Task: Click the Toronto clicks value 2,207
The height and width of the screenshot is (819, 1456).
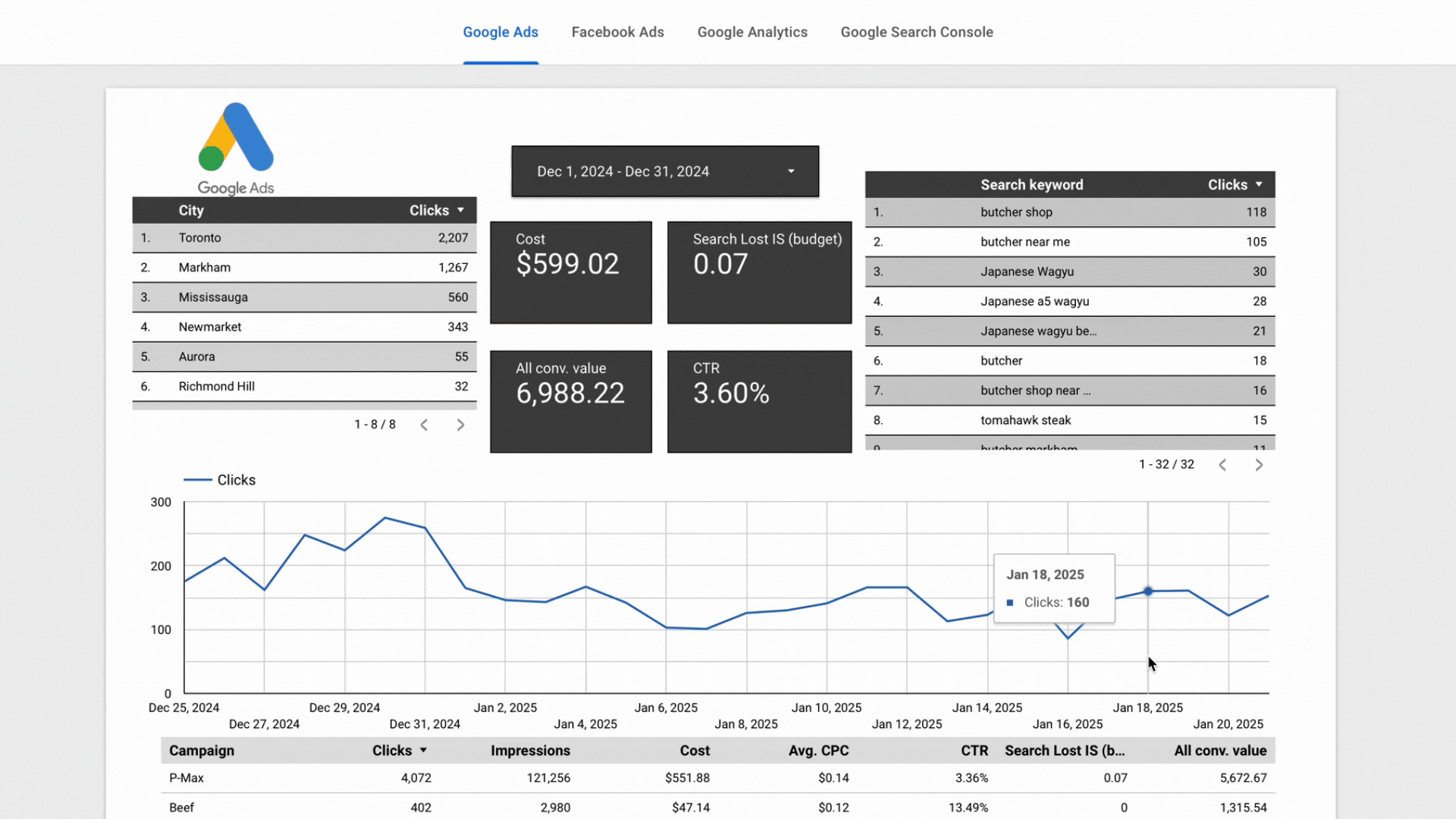Action: (x=453, y=237)
